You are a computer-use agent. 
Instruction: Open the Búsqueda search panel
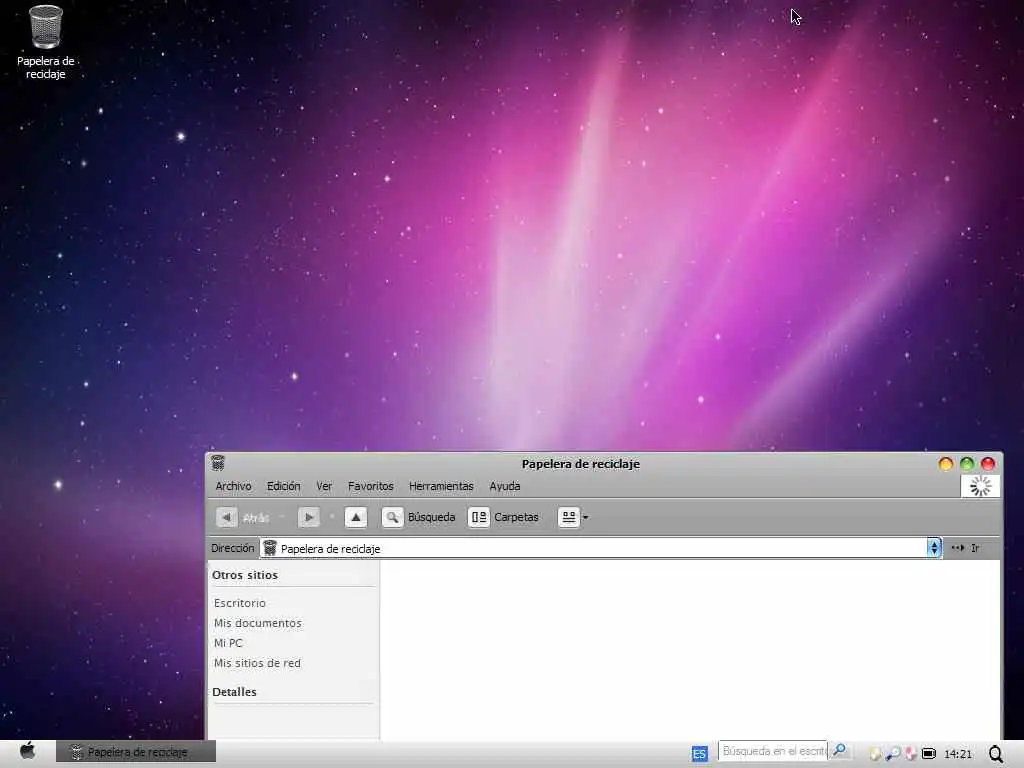pos(419,517)
